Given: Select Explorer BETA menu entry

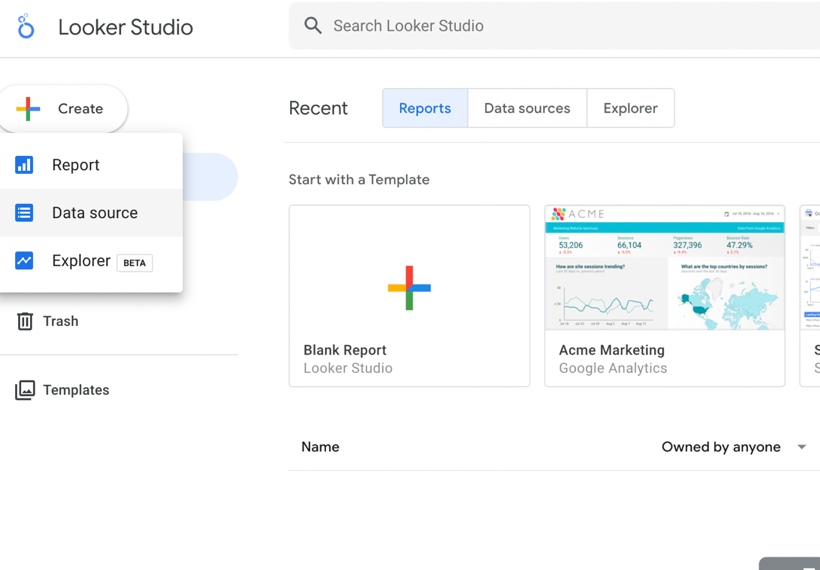Looking at the screenshot, I should (x=82, y=261).
